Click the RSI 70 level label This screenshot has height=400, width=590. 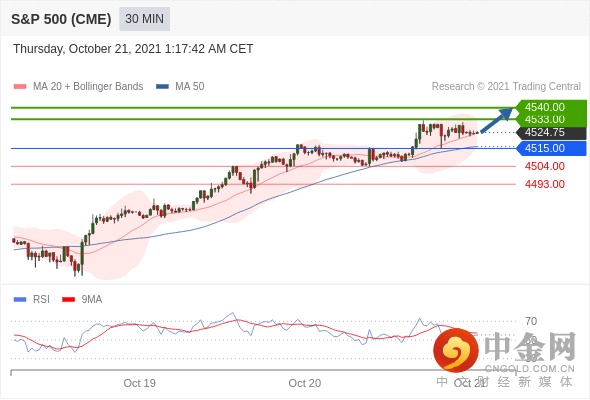tap(531, 321)
